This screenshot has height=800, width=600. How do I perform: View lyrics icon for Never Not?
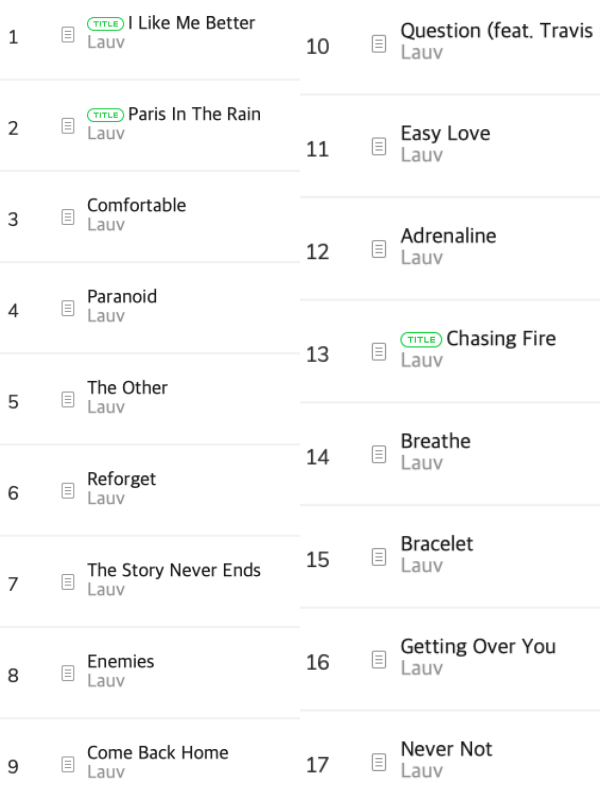click(x=379, y=763)
